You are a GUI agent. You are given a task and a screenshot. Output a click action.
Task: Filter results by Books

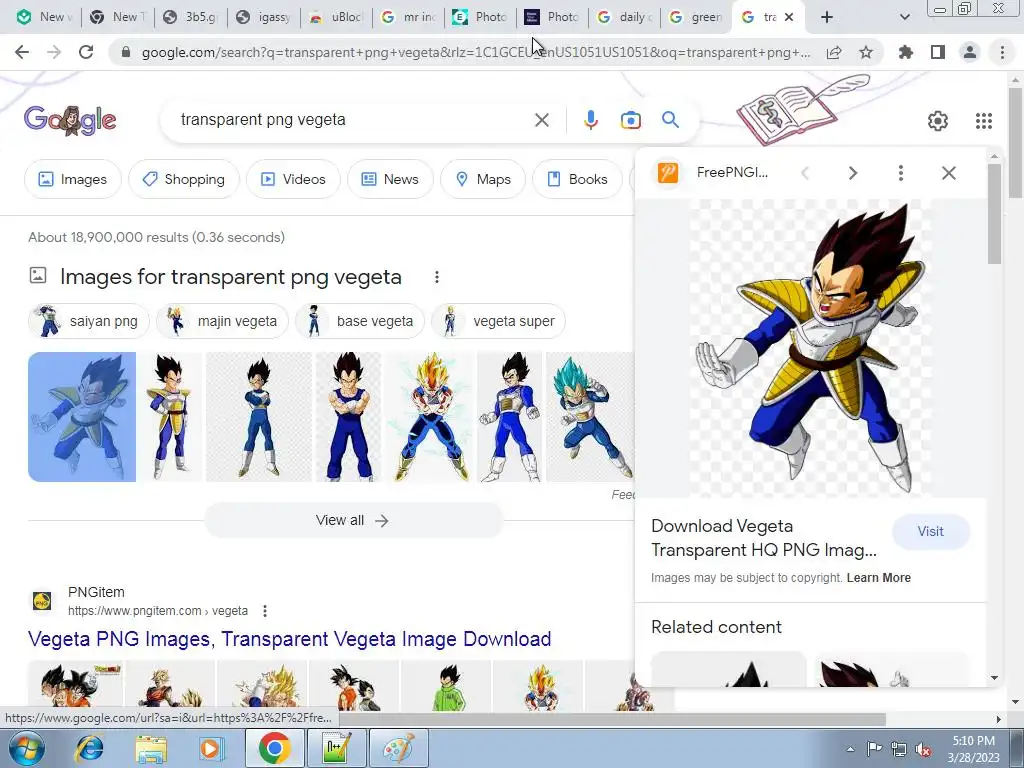click(x=577, y=179)
